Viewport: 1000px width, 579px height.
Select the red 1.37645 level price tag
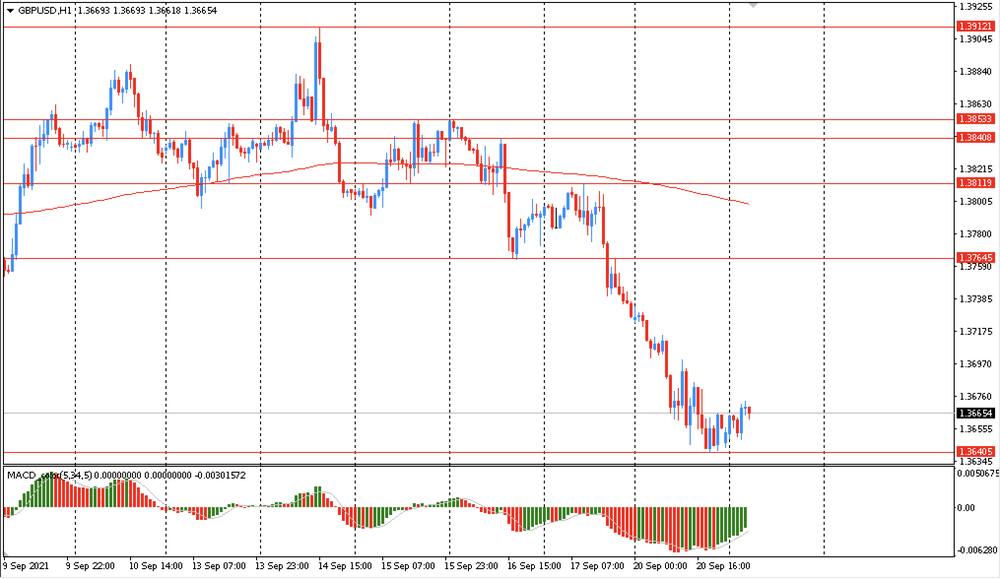coord(976,258)
